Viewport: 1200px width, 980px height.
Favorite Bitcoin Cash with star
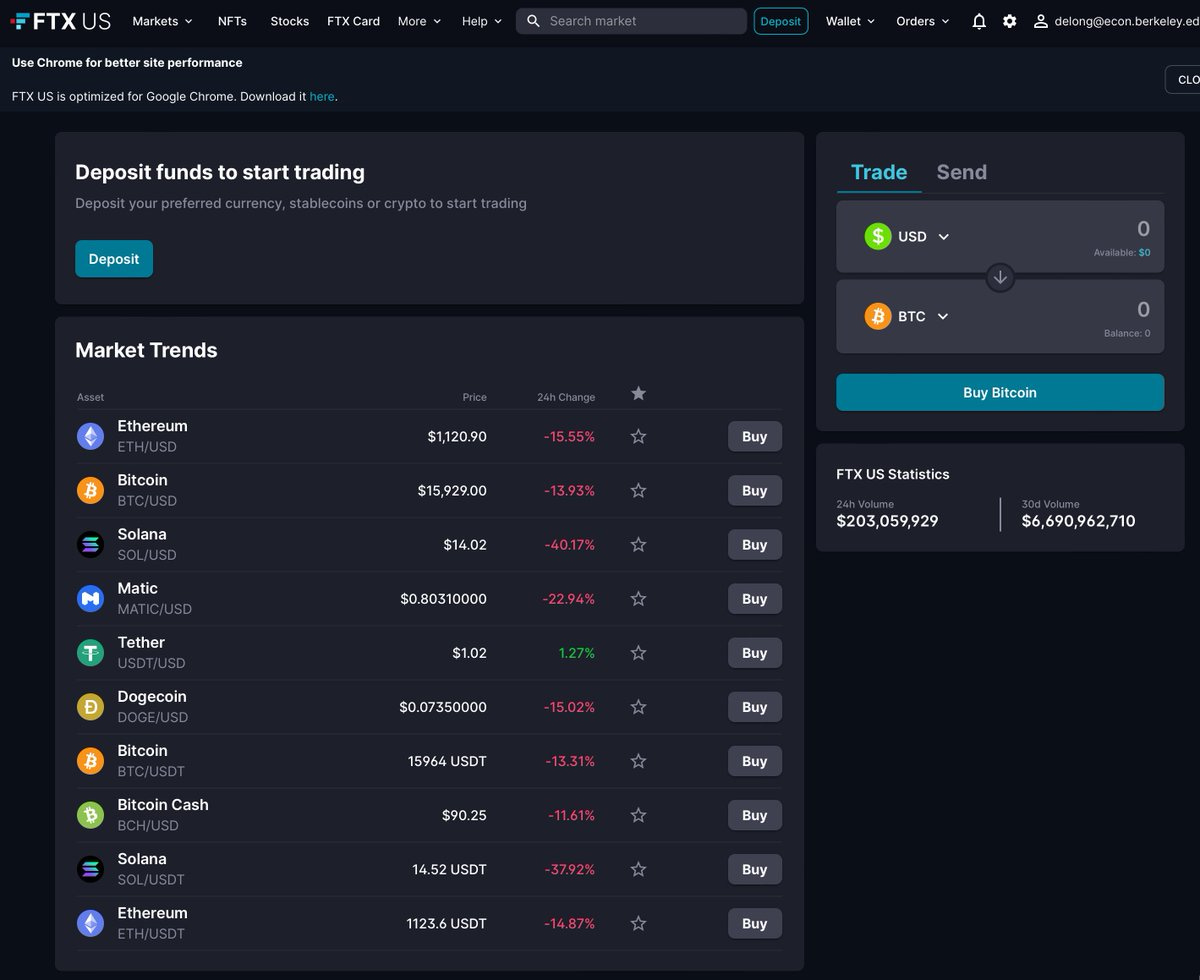(638, 815)
